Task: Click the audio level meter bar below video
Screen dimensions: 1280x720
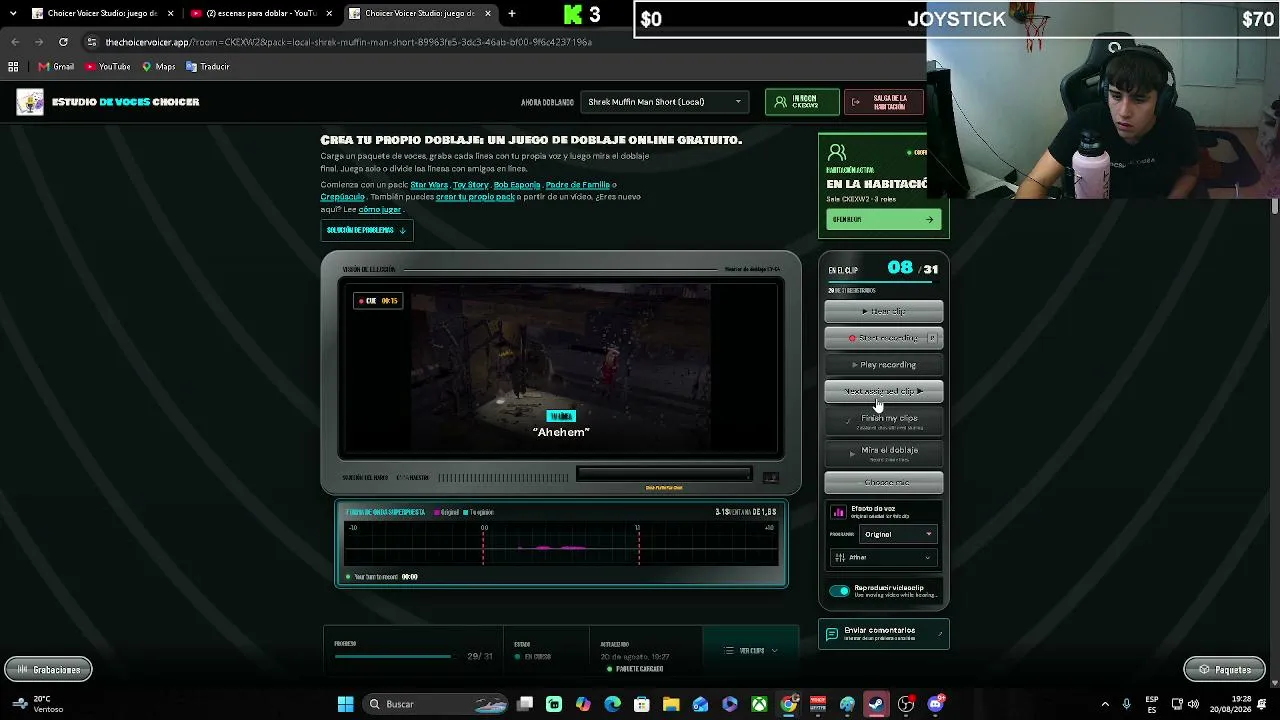Action: 664,474
